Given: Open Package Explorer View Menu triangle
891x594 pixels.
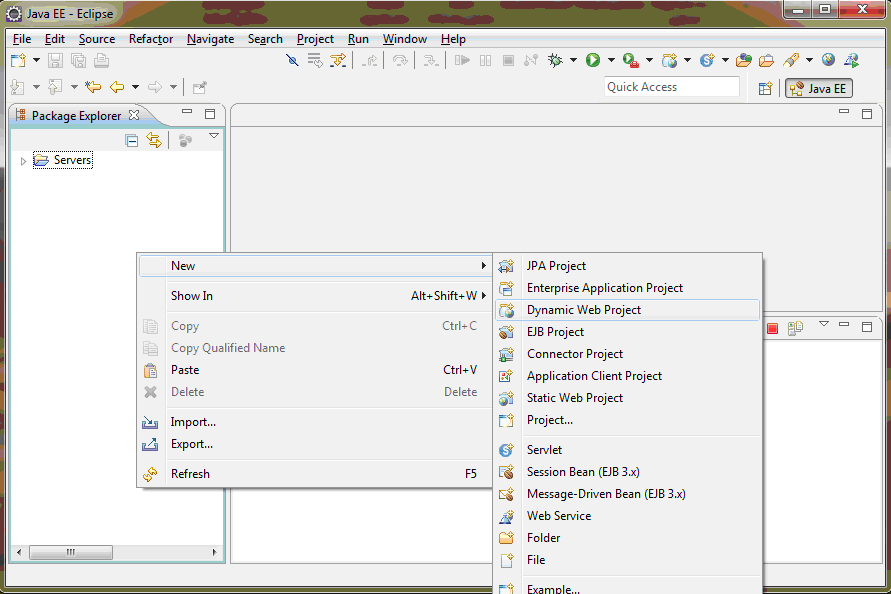Looking at the screenshot, I should [x=214, y=136].
